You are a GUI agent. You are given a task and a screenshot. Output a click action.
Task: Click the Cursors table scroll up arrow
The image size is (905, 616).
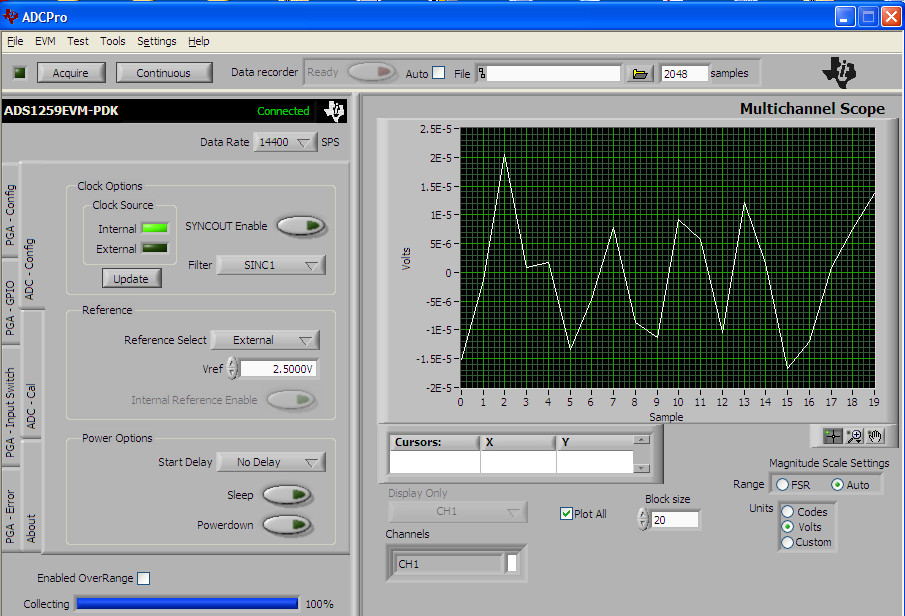point(641,440)
